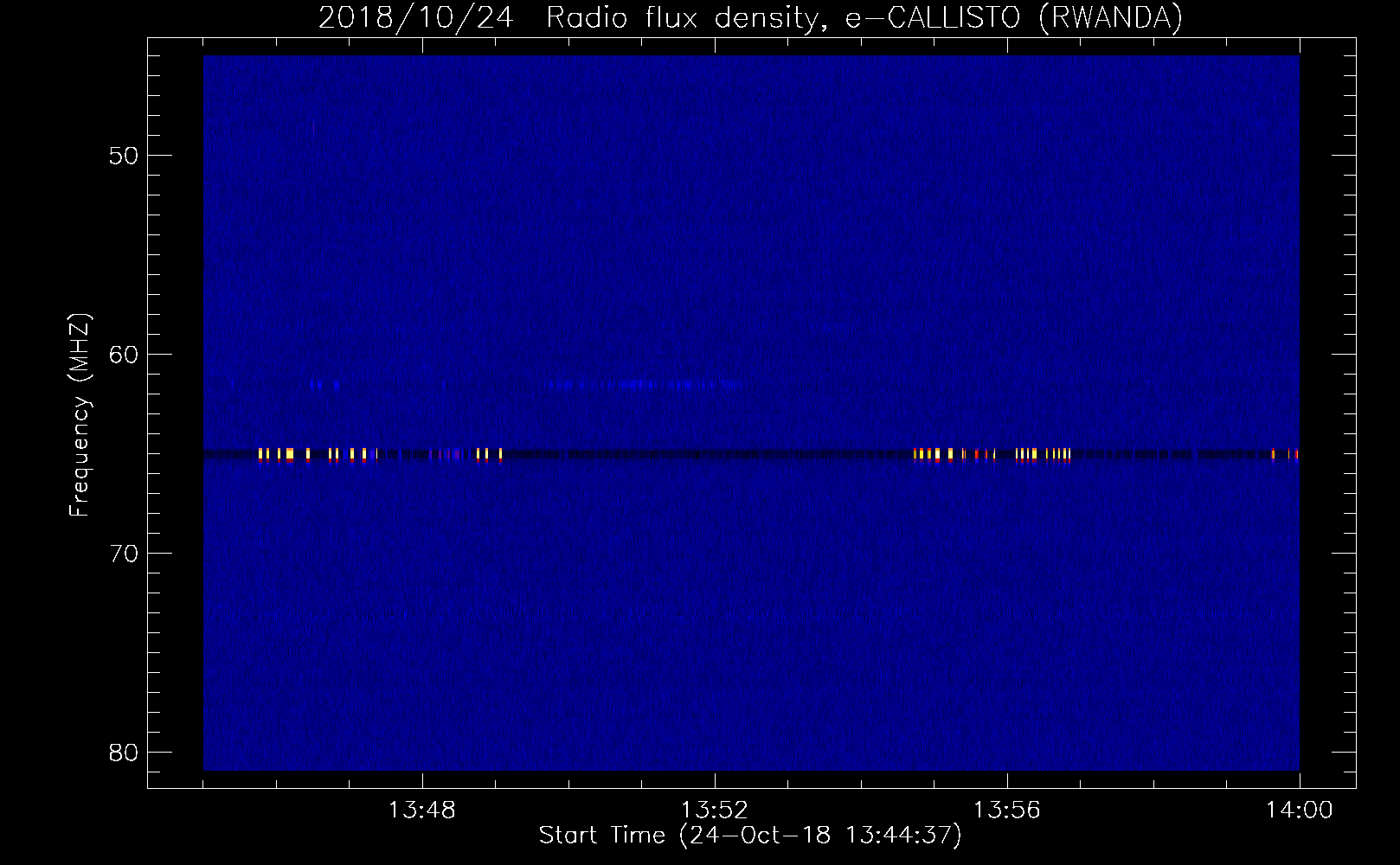Viewport: 1400px width, 865px height.
Task: Click the date '2018/10/24' in the title
Action: 416,18
